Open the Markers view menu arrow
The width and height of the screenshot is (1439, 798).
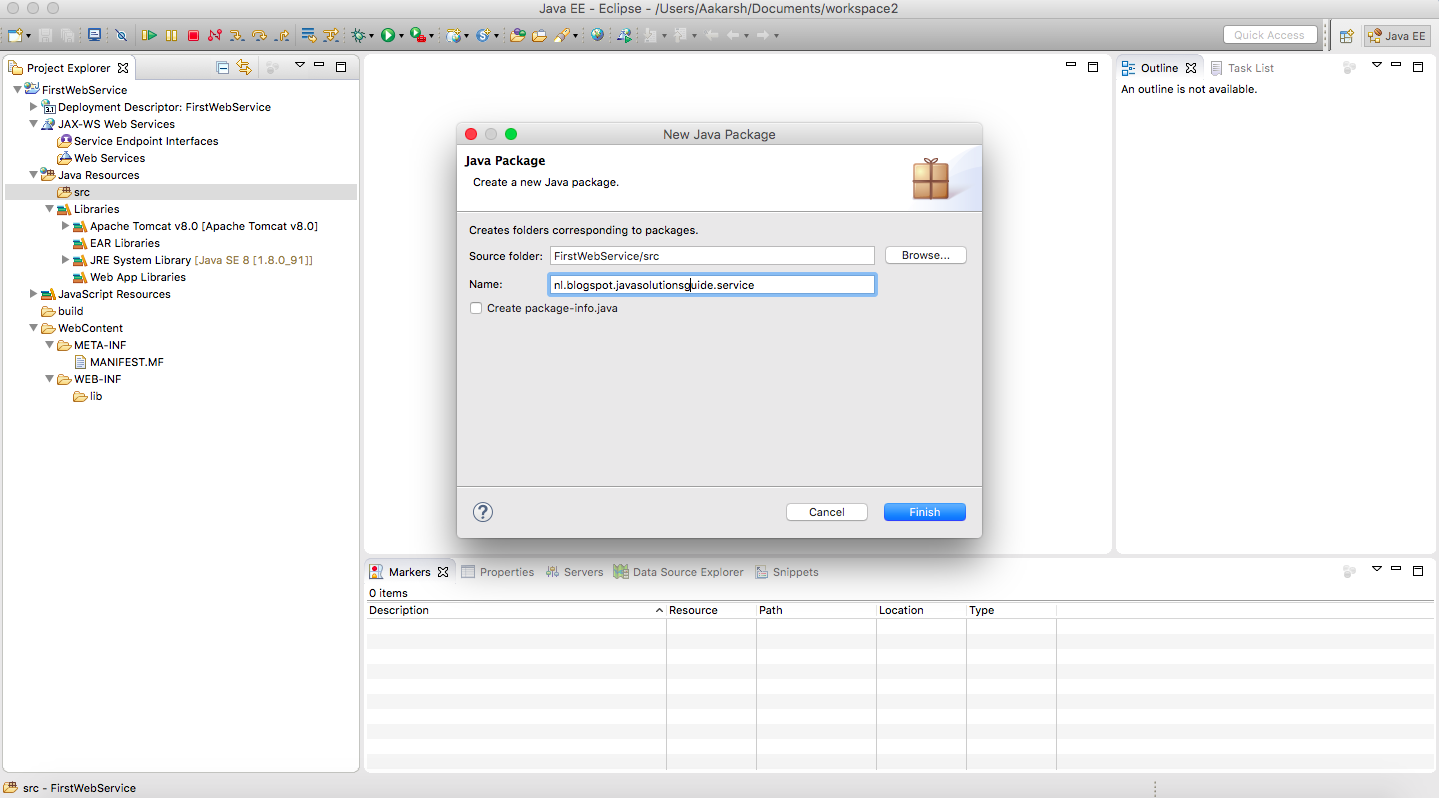[1377, 569]
